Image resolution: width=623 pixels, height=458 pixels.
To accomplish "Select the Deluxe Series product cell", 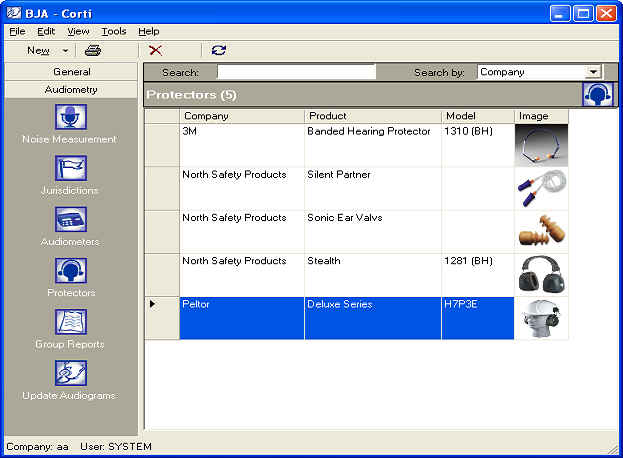I will (373, 318).
